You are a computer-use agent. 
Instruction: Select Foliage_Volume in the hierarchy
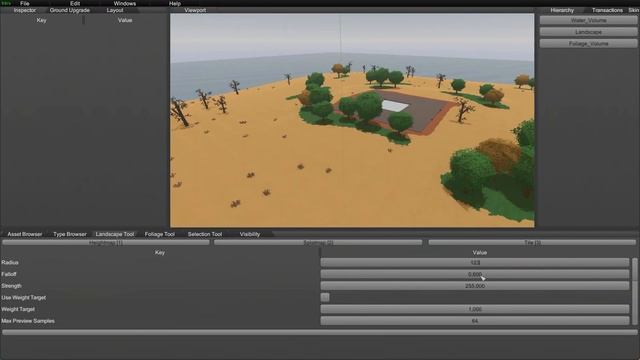click(x=588, y=43)
